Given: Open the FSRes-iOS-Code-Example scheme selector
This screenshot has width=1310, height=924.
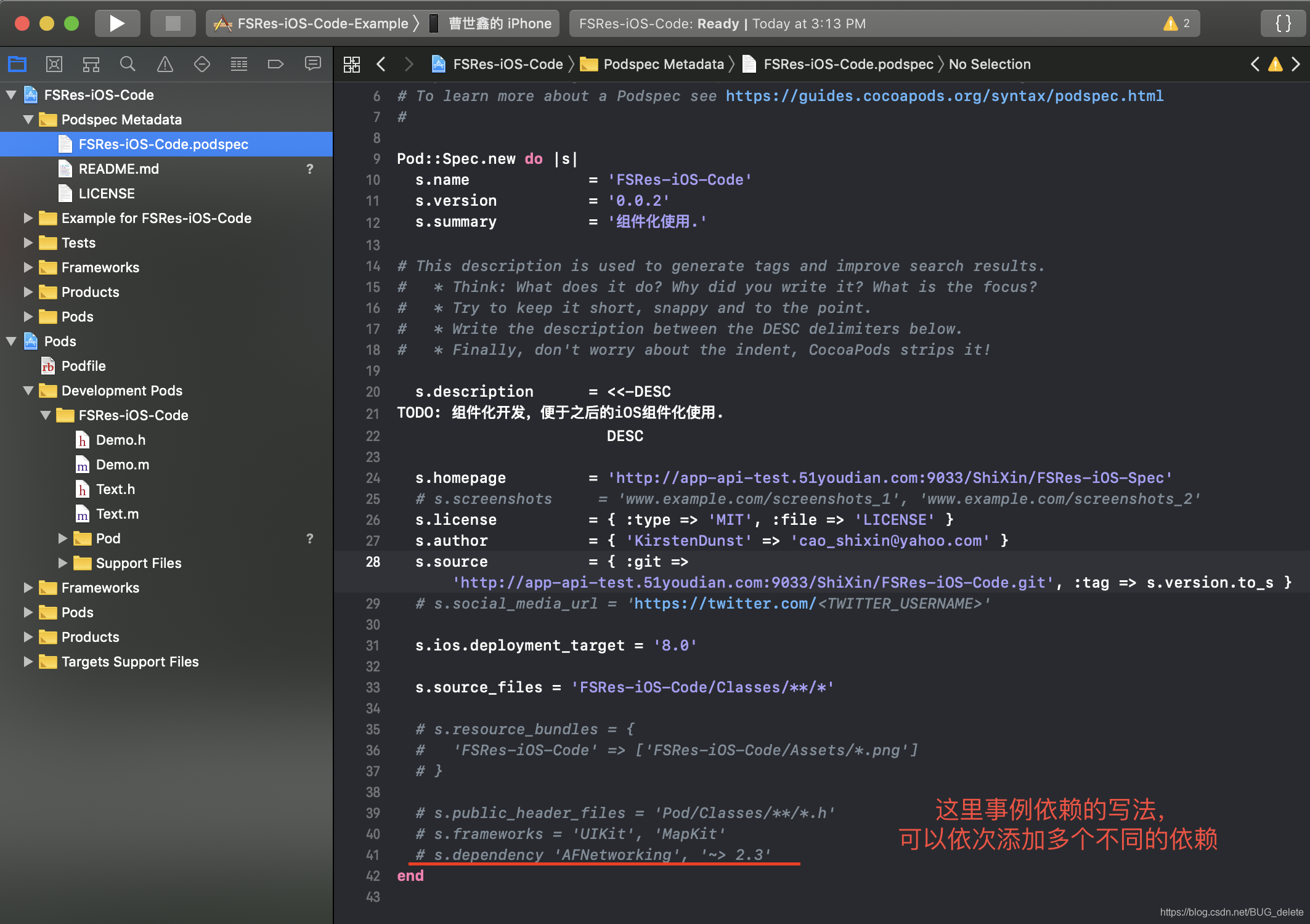Looking at the screenshot, I should [x=311, y=23].
